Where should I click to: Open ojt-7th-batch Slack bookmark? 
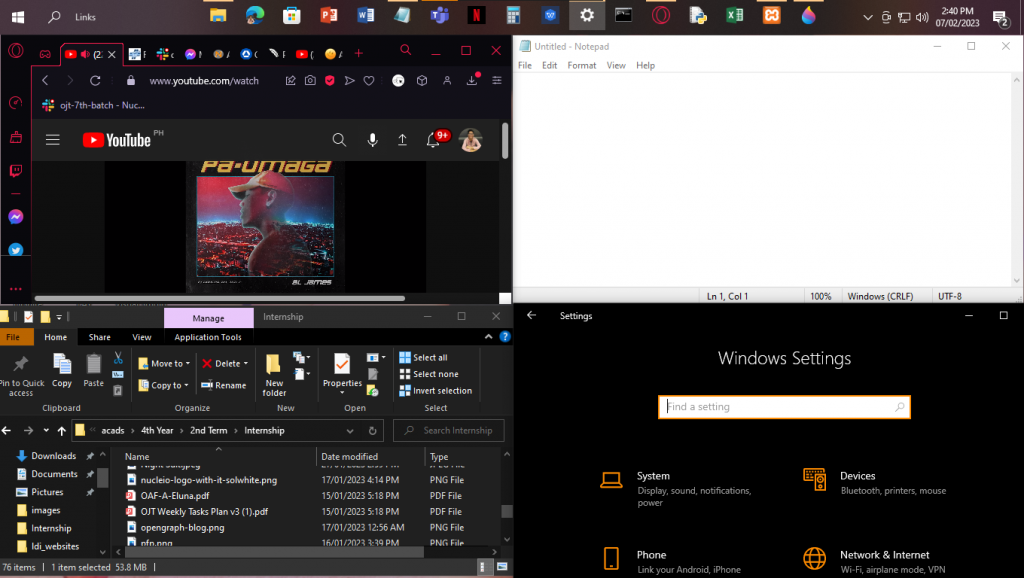(x=93, y=105)
